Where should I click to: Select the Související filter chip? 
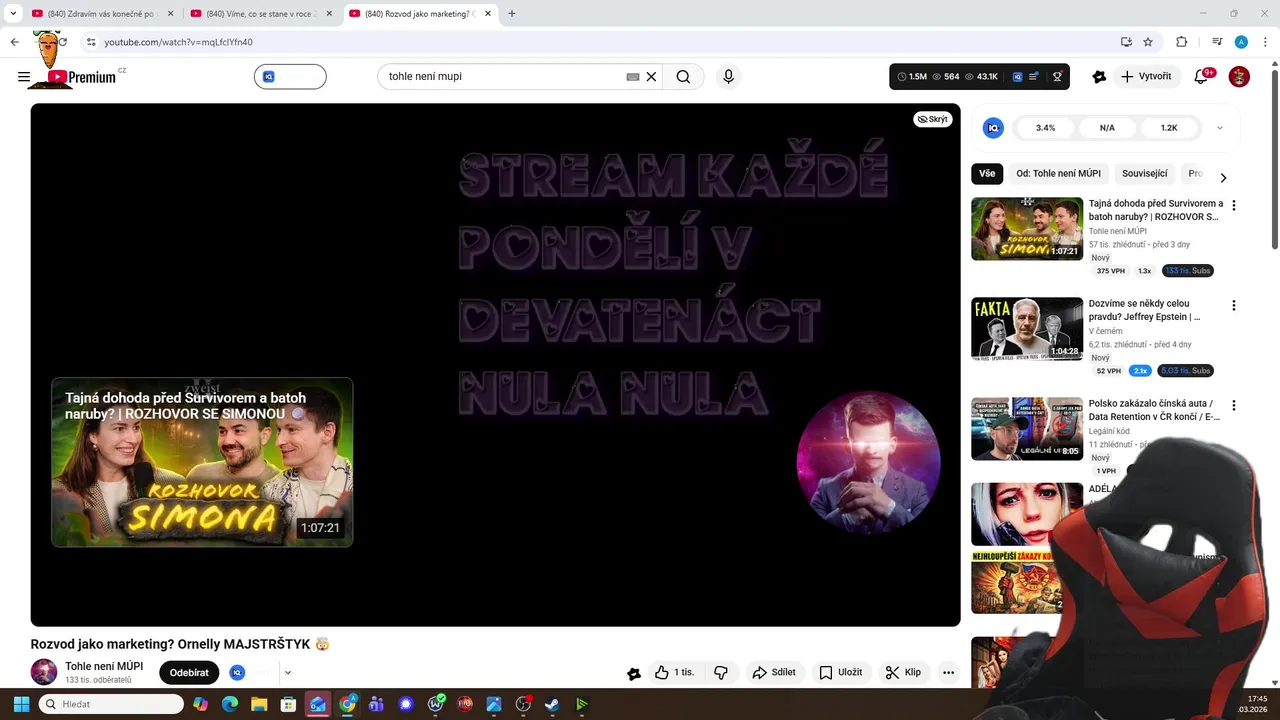pyautogui.click(x=1144, y=173)
